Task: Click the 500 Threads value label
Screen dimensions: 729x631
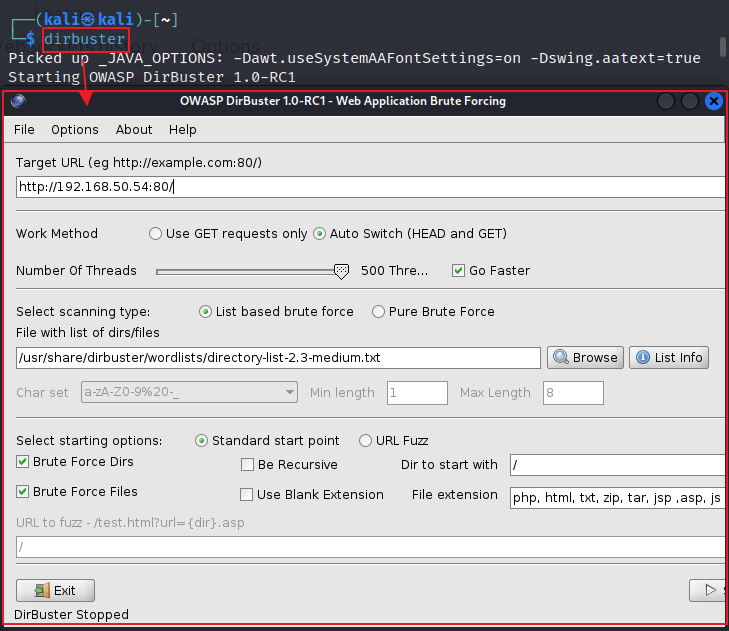Action: pos(394,271)
